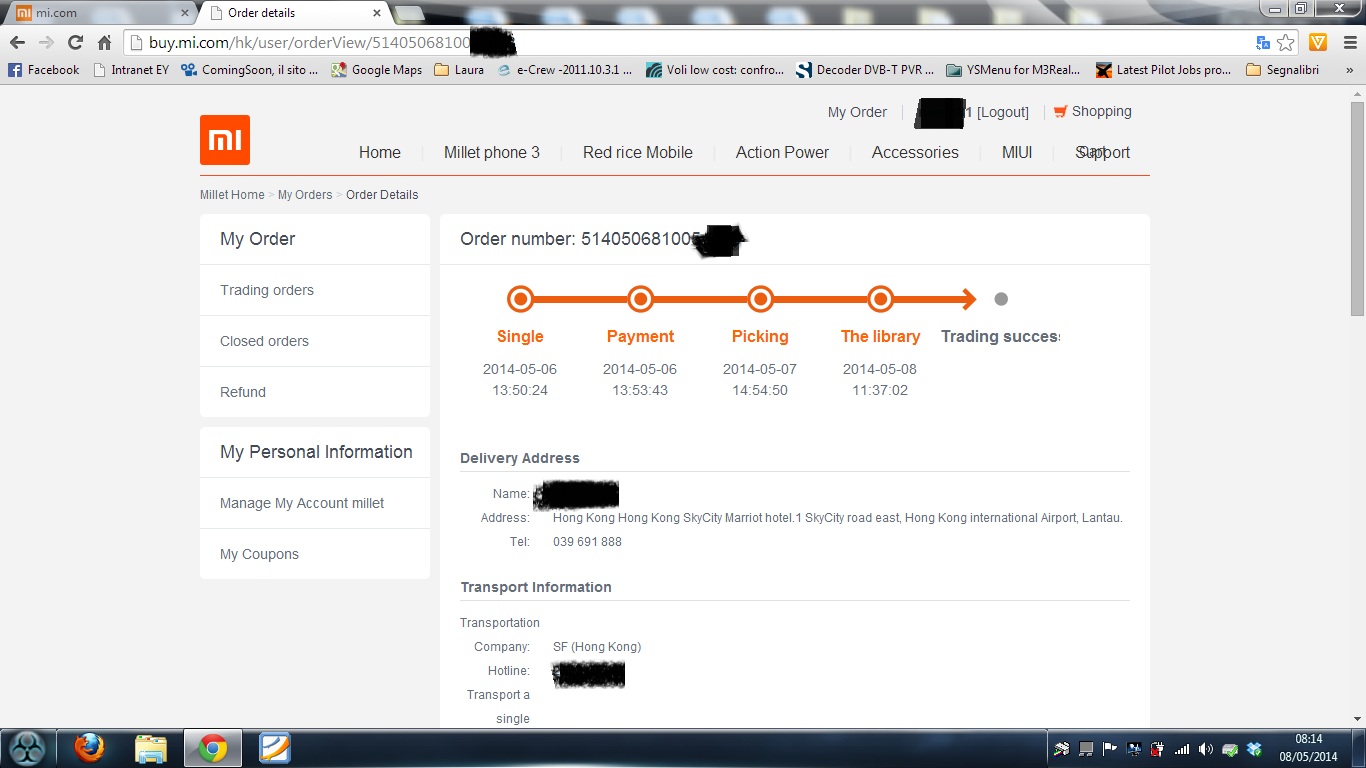Click the Dropbox tray icon
Image resolution: width=1366 pixels, height=768 pixels.
(1254, 748)
